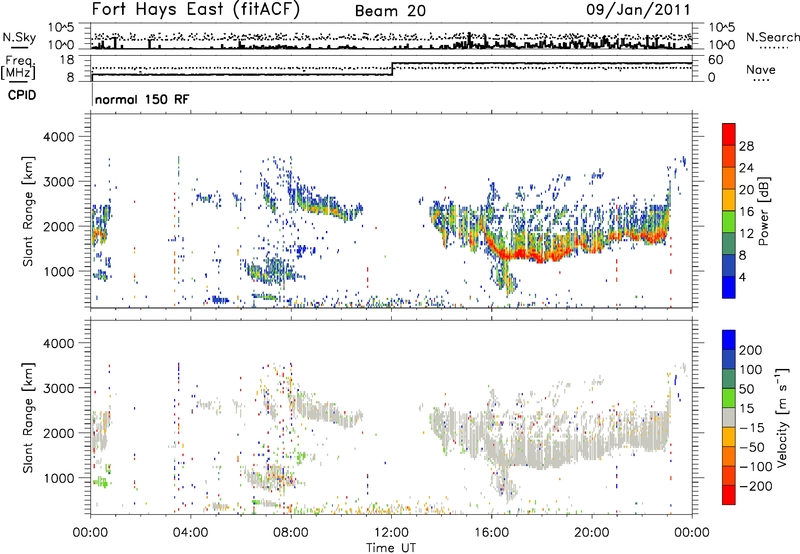Click the date '09/Jan/2011'
The height and width of the screenshot is (554, 800).
(638, 10)
